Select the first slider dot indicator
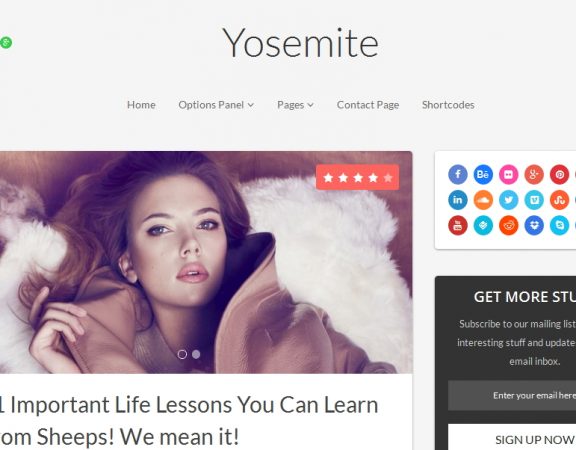Viewport: 576px width, 450px height. coord(182,354)
